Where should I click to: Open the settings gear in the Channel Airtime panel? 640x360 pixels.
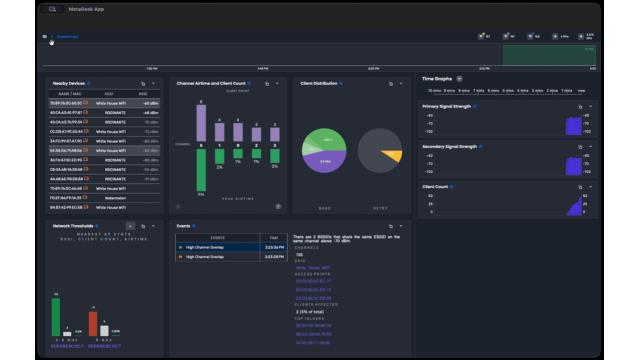(x=278, y=207)
